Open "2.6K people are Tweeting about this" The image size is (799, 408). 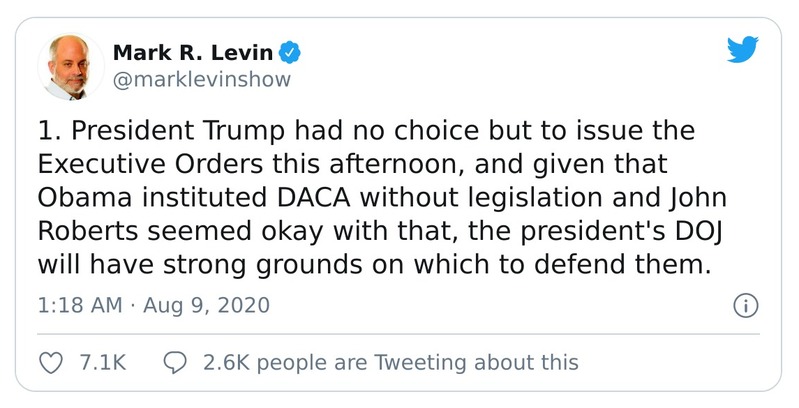point(390,362)
